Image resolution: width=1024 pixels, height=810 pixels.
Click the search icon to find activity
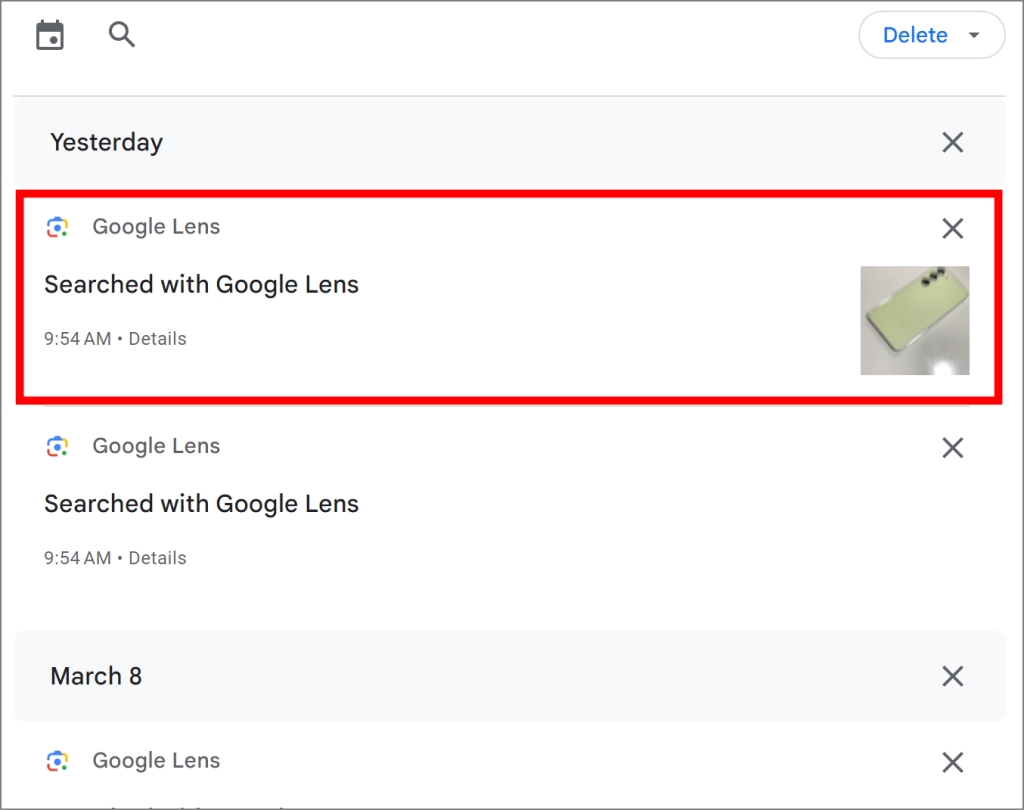[121, 34]
